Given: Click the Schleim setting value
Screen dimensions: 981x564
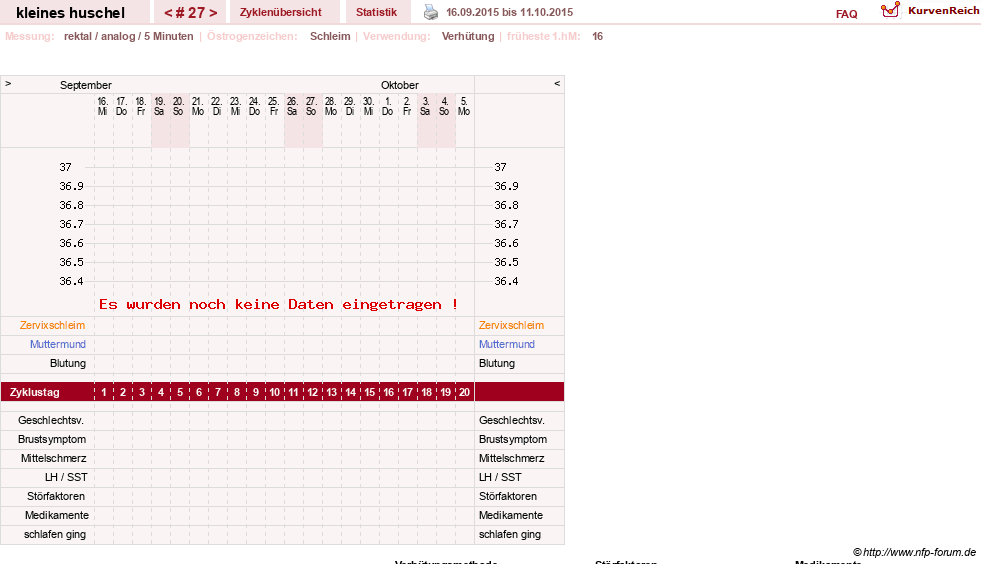Looking at the screenshot, I should click(330, 36).
